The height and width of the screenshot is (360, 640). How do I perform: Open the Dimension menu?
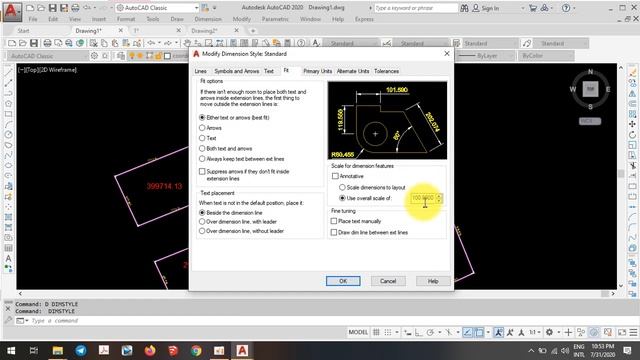point(208,19)
